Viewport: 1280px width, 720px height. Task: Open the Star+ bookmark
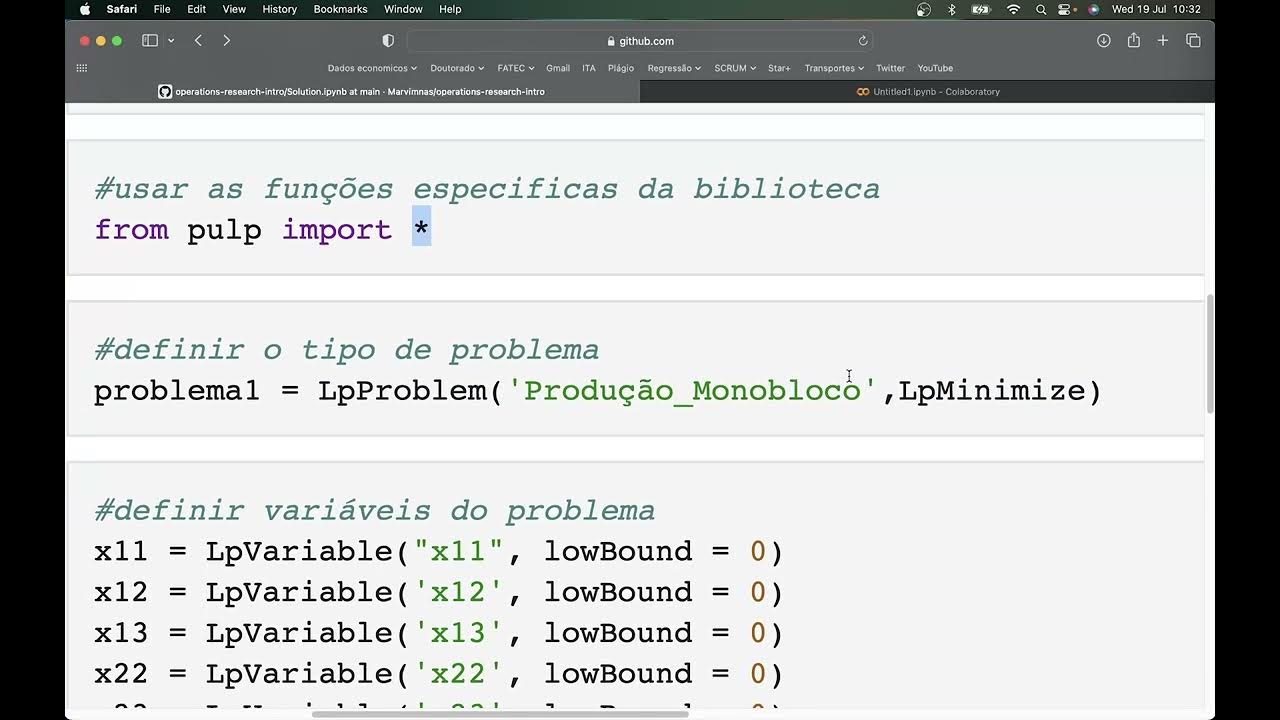pyautogui.click(x=779, y=68)
